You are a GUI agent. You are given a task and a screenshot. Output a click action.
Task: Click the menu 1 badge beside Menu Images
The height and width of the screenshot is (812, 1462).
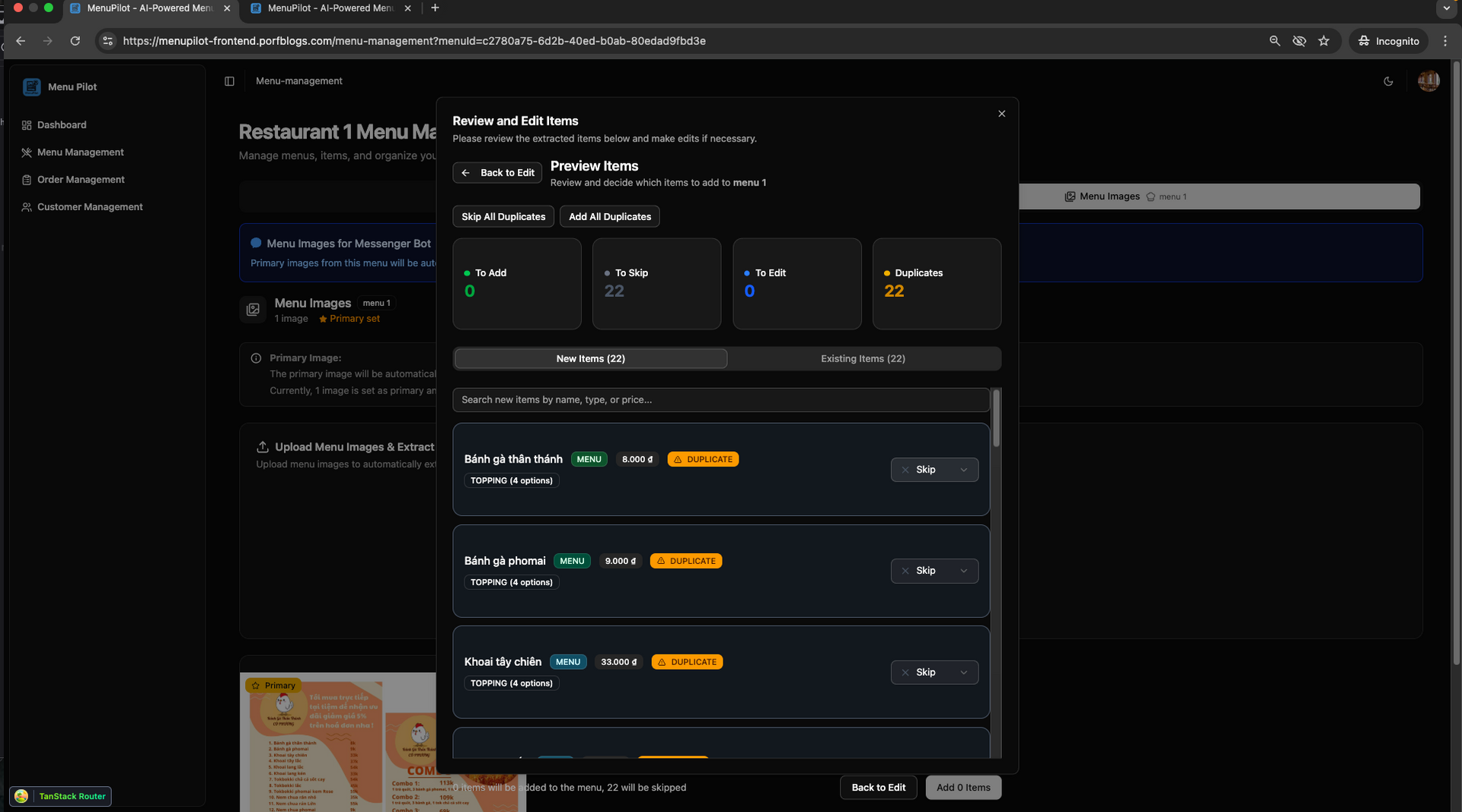coord(377,303)
